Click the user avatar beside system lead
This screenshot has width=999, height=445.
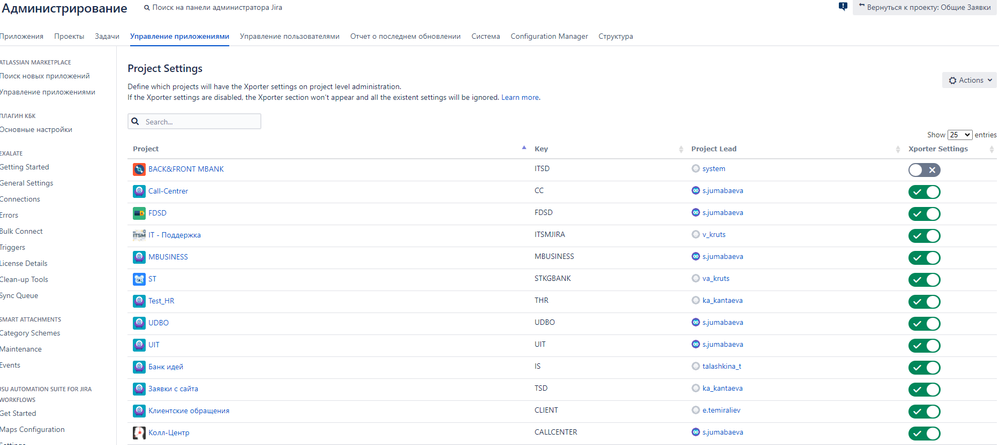[x=695, y=169]
